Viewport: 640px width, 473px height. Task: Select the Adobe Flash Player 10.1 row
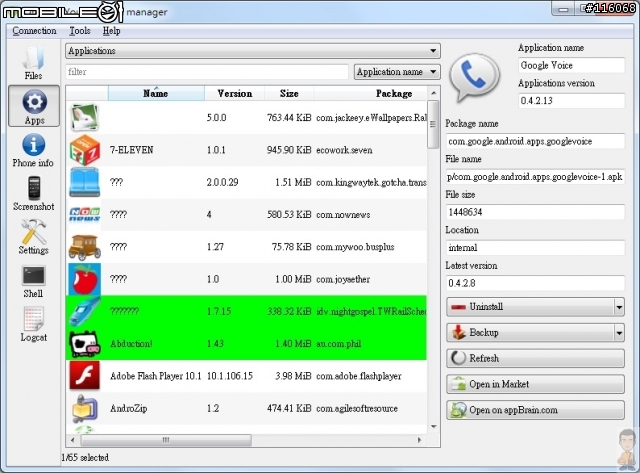point(246,376)
